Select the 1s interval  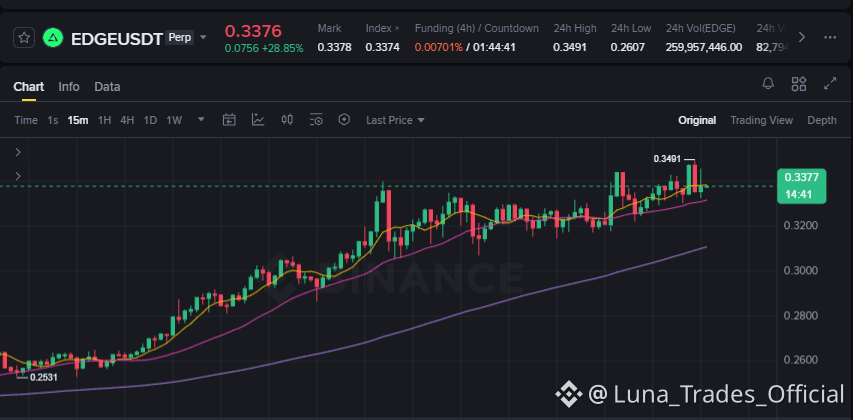click(53, 120)
